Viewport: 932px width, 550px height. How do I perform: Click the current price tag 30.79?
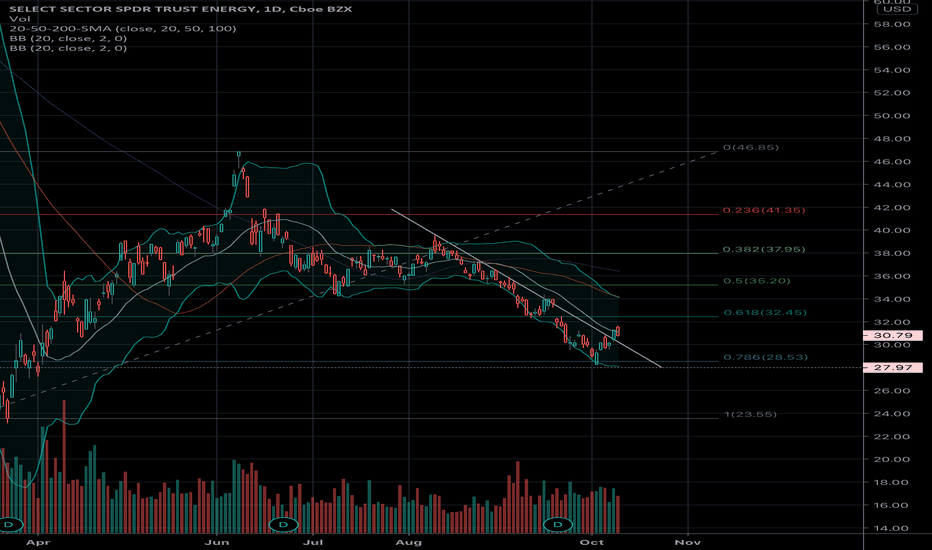893,335
